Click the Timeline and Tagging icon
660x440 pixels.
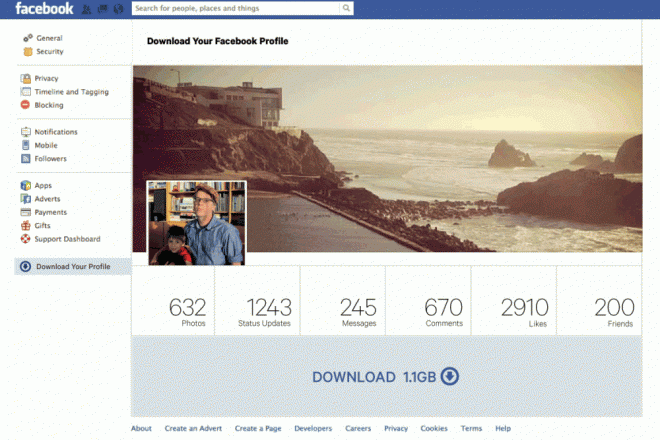click(26, 91)
